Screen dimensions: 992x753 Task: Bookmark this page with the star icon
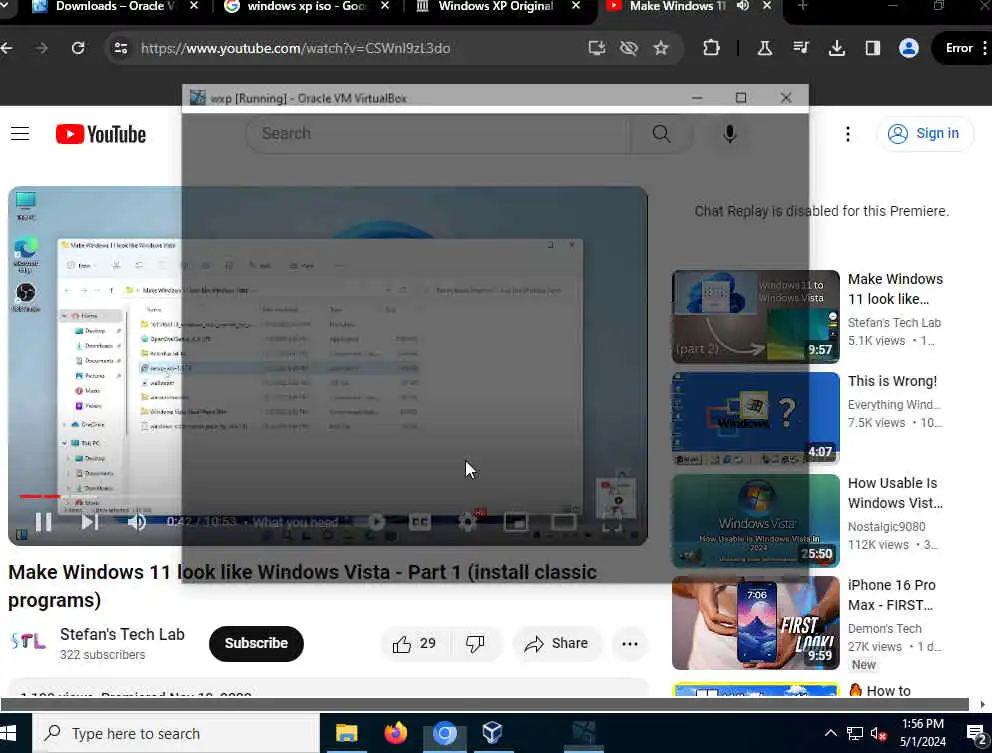tap(661, 48)
